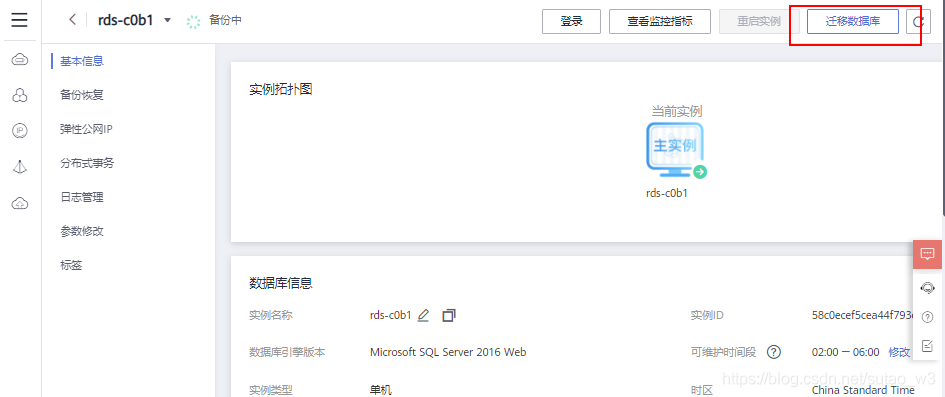Refresh the page with the reload icon
The image size is (945, 397).
pos(918,22)
